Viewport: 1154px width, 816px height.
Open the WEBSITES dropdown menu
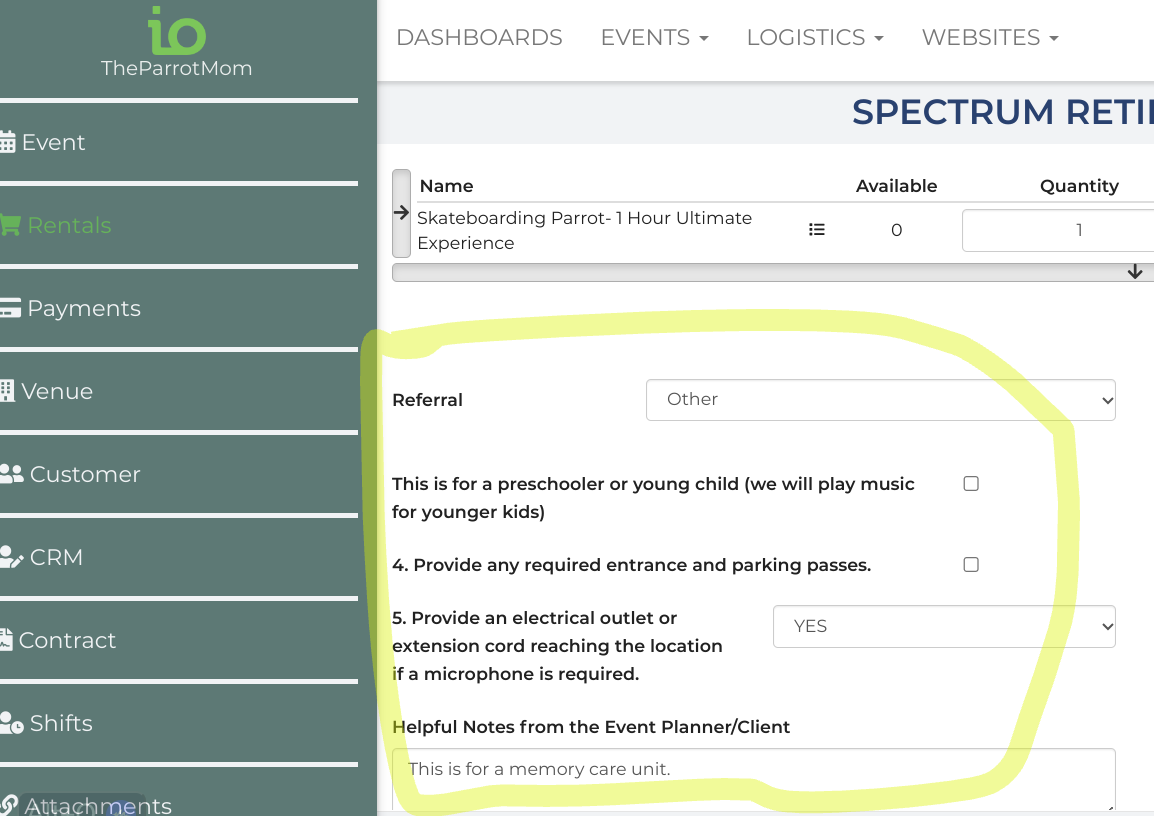click(989, 38)
